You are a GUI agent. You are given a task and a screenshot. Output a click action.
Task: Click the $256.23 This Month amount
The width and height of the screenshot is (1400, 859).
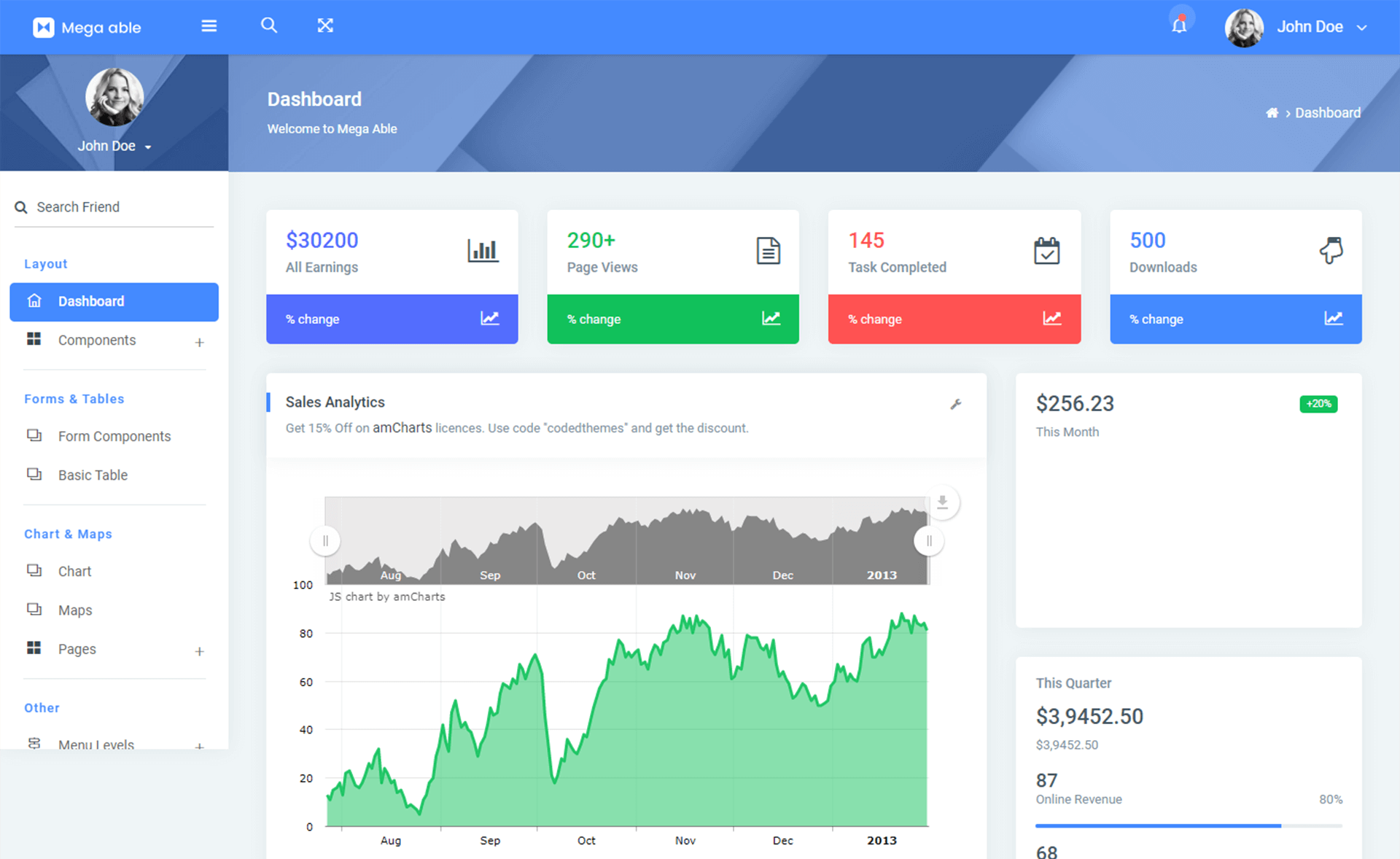point(1075,404)
